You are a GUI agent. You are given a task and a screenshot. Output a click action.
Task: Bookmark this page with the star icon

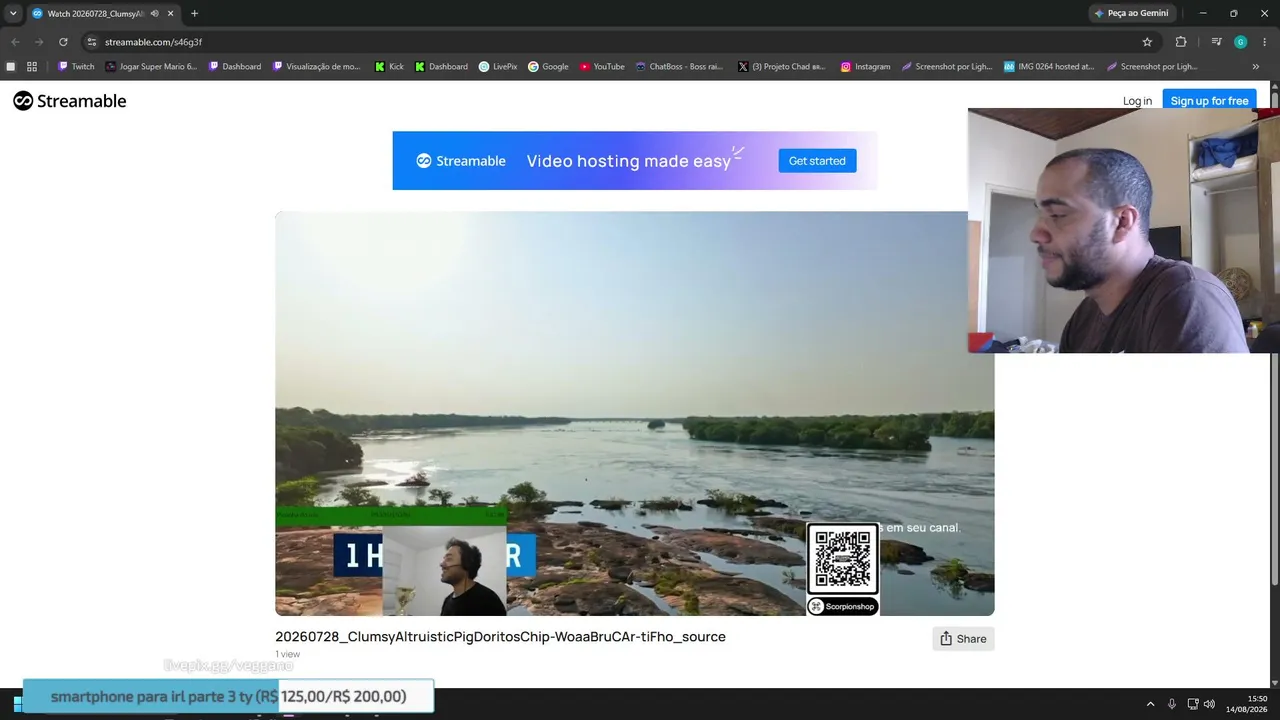tap(1147, 42)
